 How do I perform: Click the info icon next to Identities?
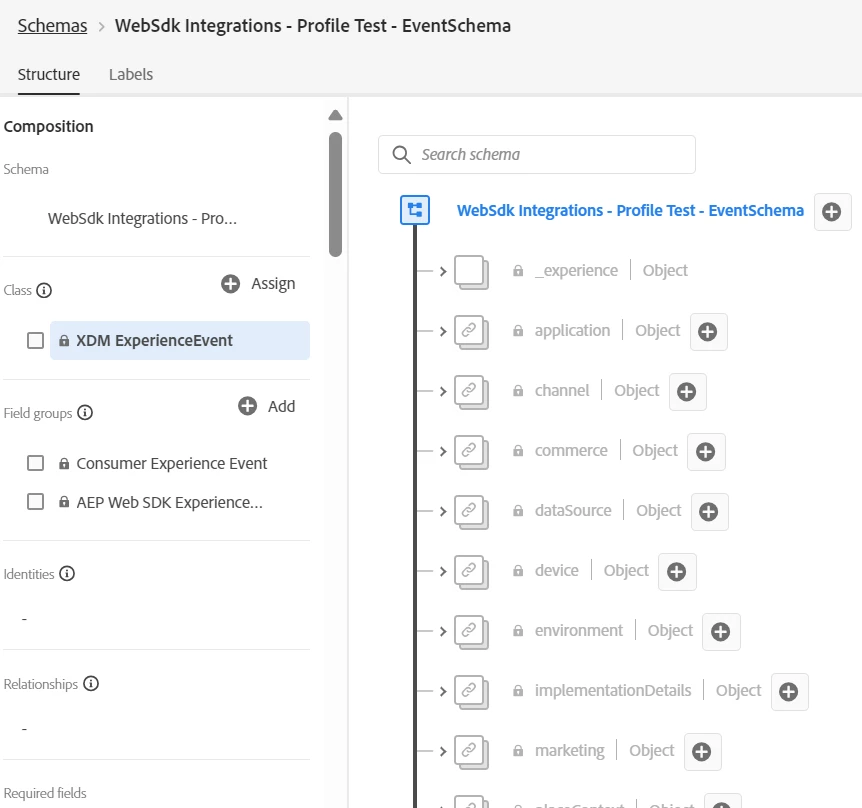pyautogui.click(x=67, y=574)
